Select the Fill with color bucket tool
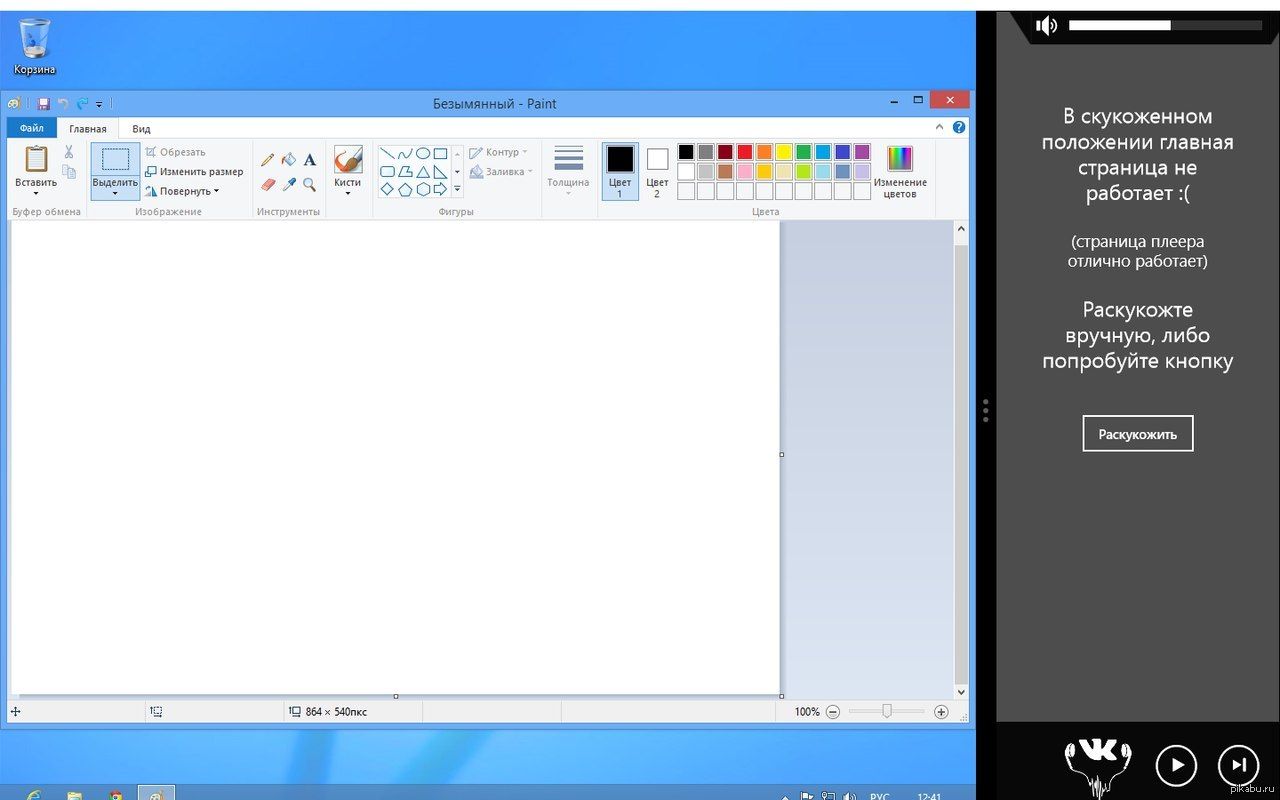This screenshot has height=800, width=1280. [x=288, y=160]
